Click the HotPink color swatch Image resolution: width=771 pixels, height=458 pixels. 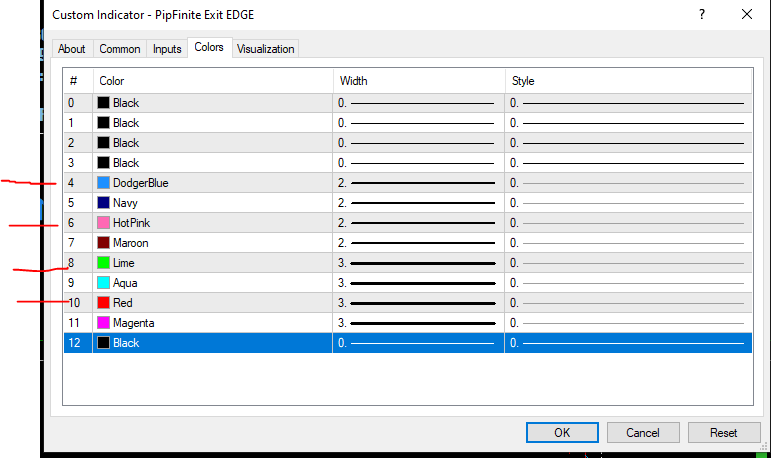point(103,222)
